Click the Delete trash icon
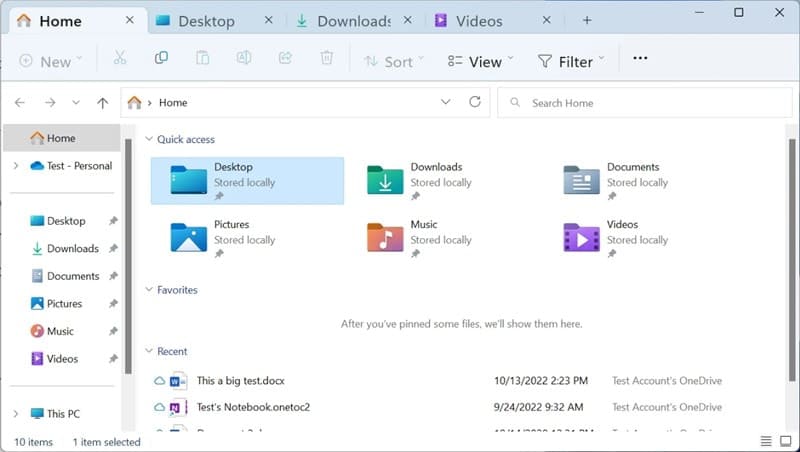 click(327, 58)
